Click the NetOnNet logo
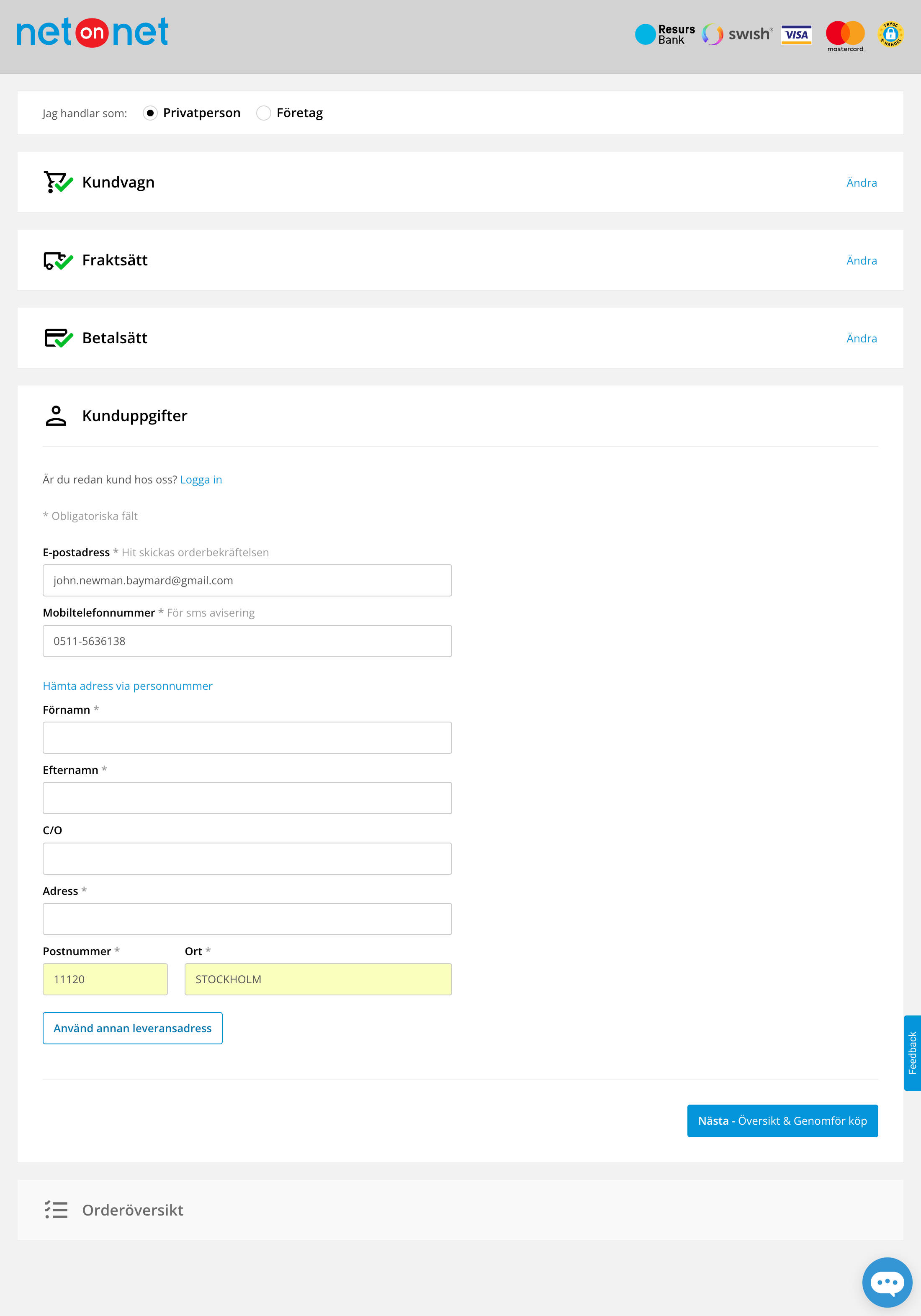Viewport: 921px width, 1316px height. 92,33
